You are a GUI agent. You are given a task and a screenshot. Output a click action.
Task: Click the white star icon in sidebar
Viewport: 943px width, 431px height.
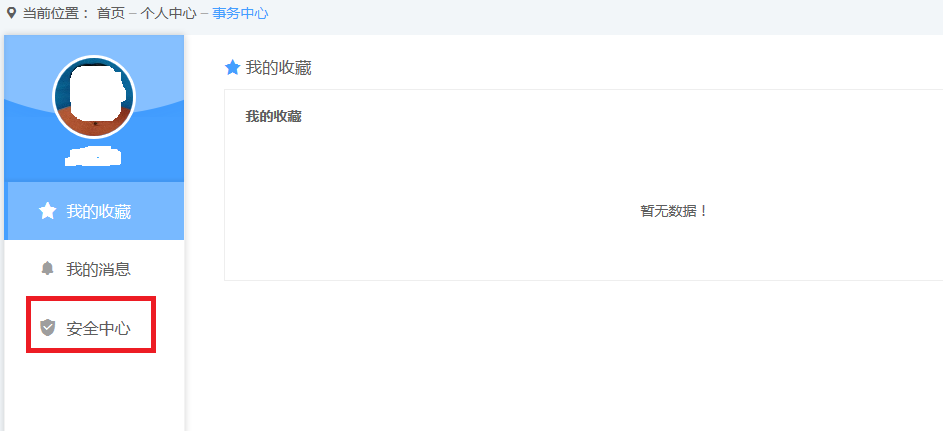tap(48, 211)
